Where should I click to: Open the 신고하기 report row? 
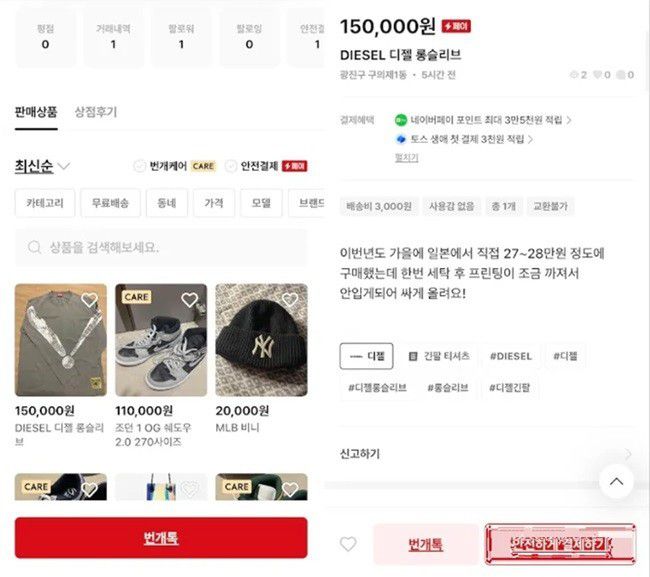click(x=487, y=454)
